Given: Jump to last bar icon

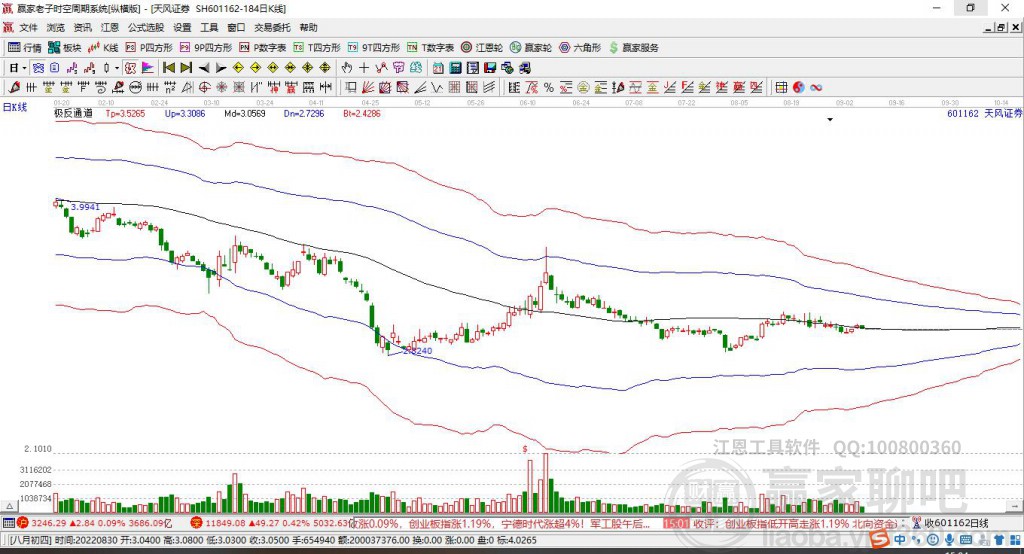Looking at the screenshot, I should coord(186,68).
